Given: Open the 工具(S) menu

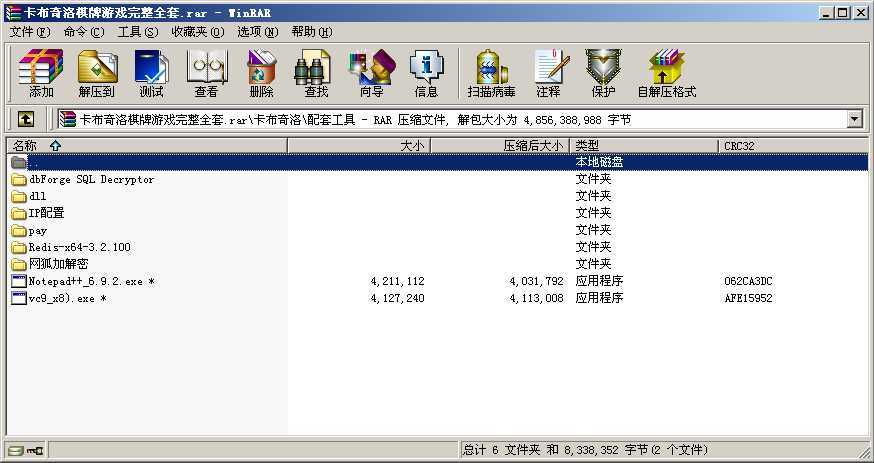Looking at the screenshot, I should 138,32.
